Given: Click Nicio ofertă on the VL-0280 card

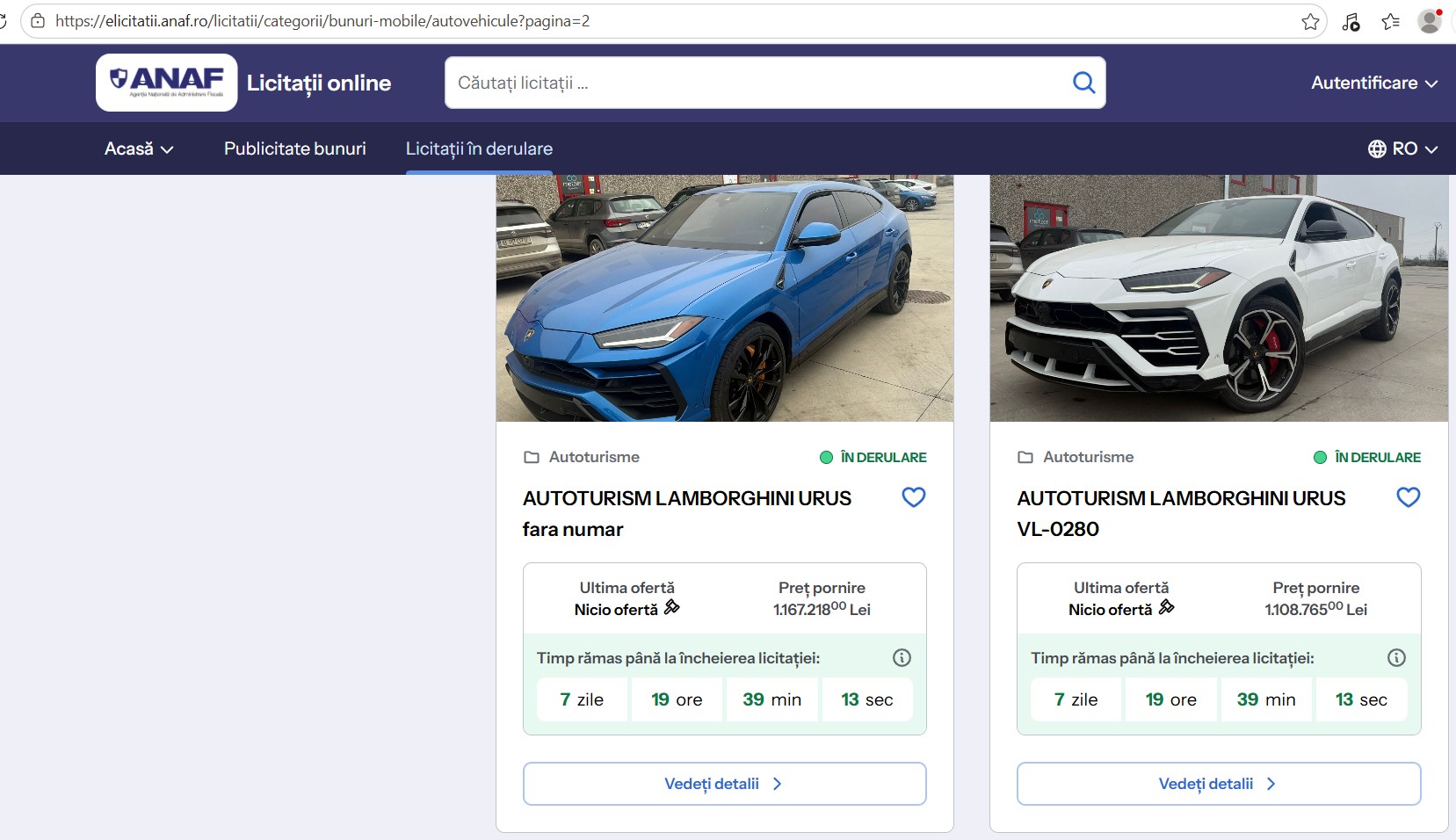Looking at the screenshot, I should coord(1110,610).
